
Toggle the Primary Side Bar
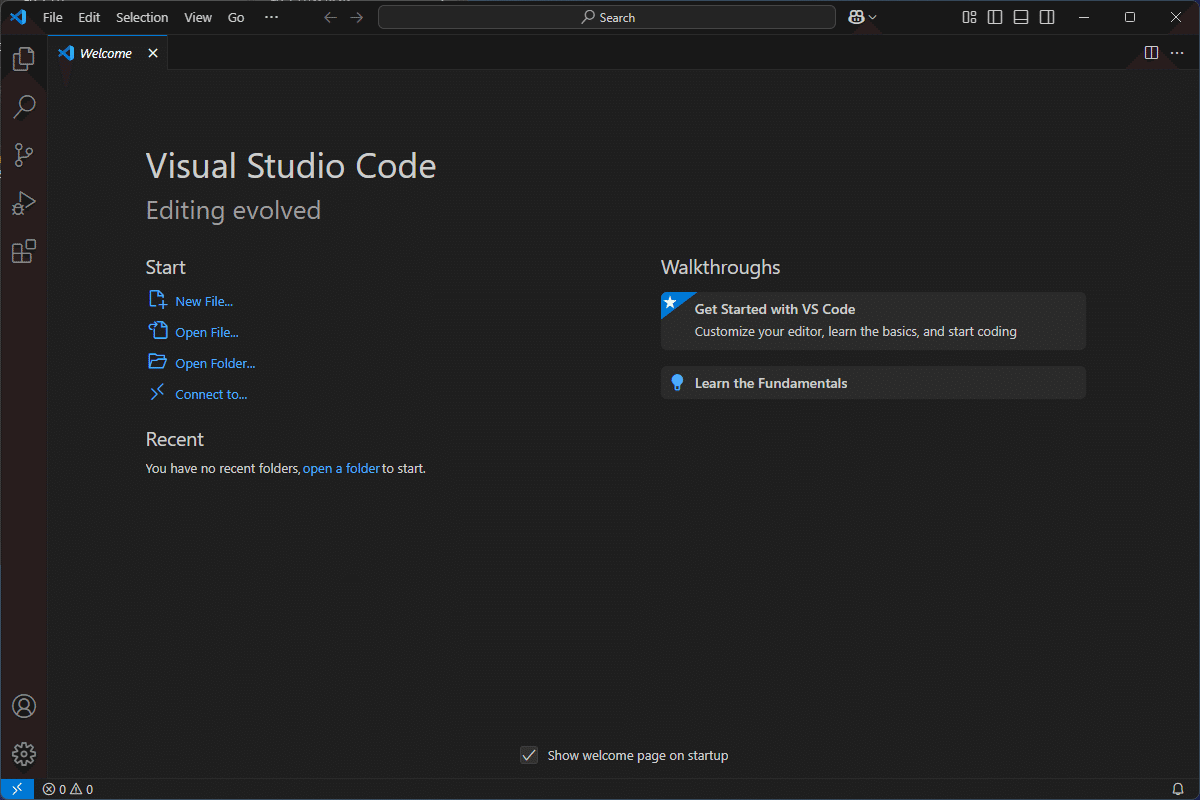(995, 17)
